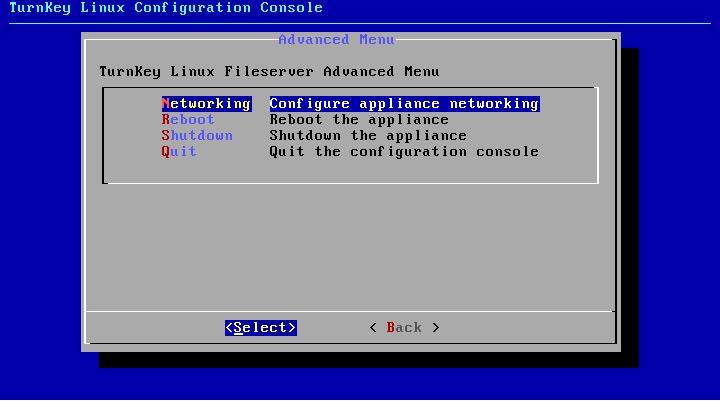Pick the Quit menu entry
This screenshot has width=720, height=401.
click(x=179, y=152)
